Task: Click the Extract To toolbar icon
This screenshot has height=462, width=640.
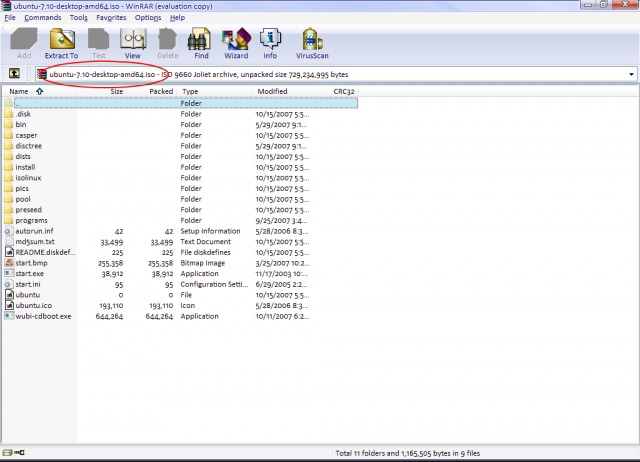Action: tap(63, 44)
